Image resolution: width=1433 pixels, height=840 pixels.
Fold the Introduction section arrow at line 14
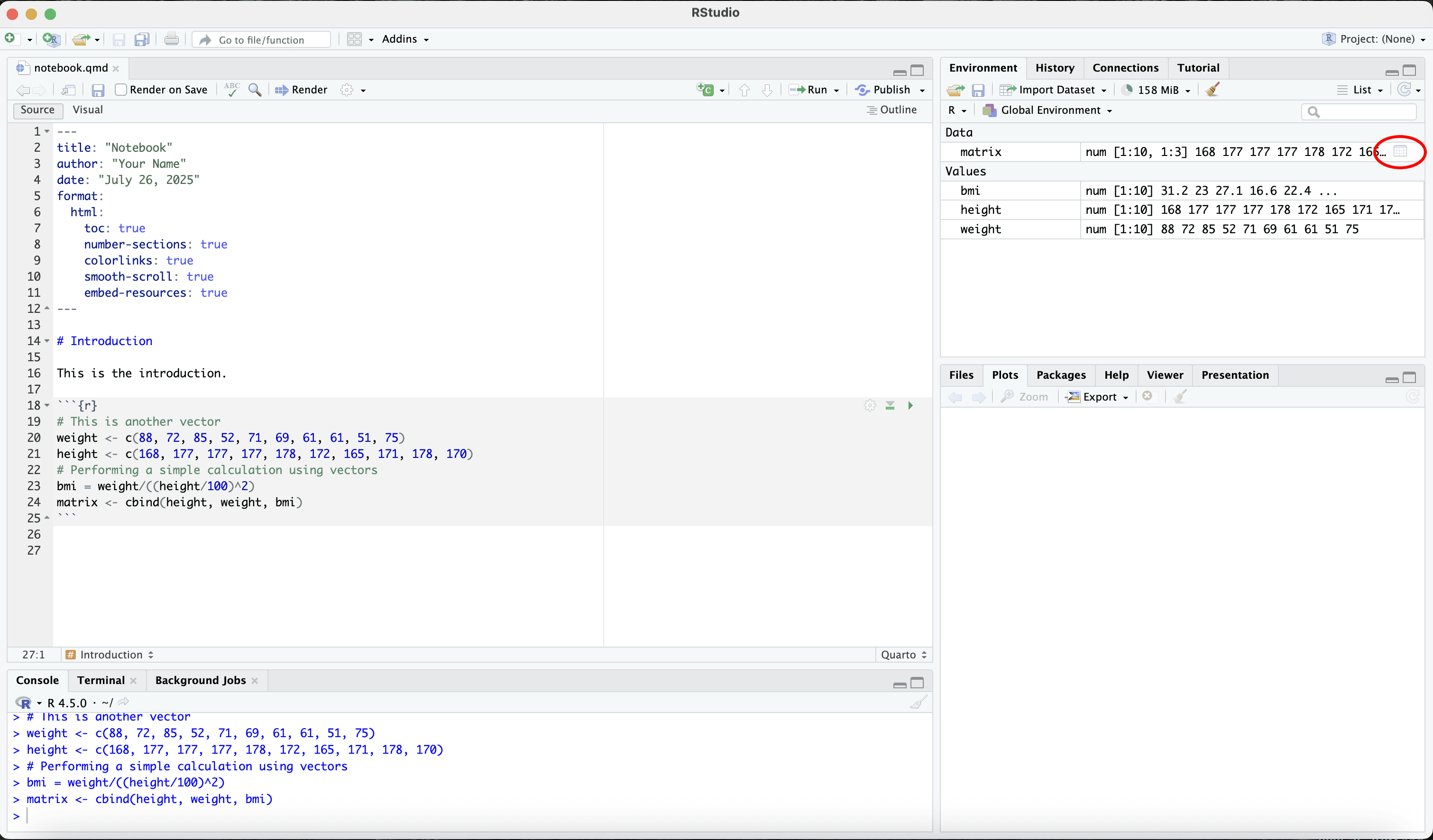point(47,341)
